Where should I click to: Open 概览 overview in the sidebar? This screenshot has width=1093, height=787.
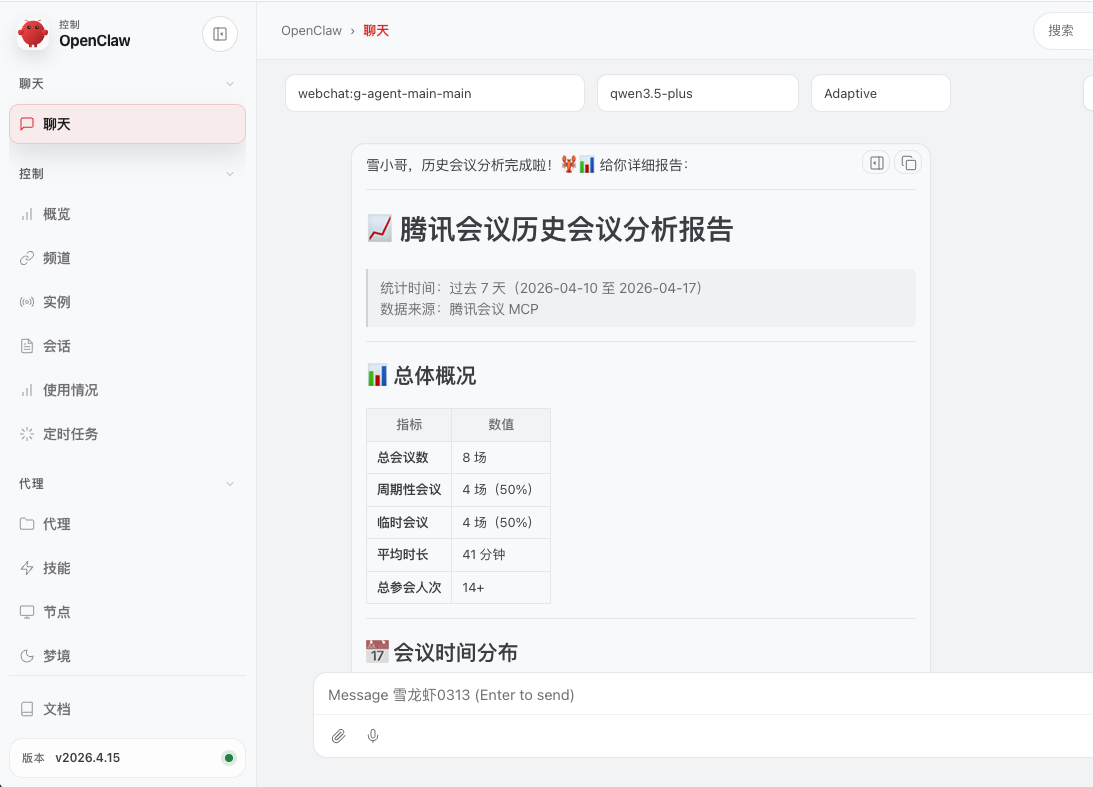pos(56,214)
